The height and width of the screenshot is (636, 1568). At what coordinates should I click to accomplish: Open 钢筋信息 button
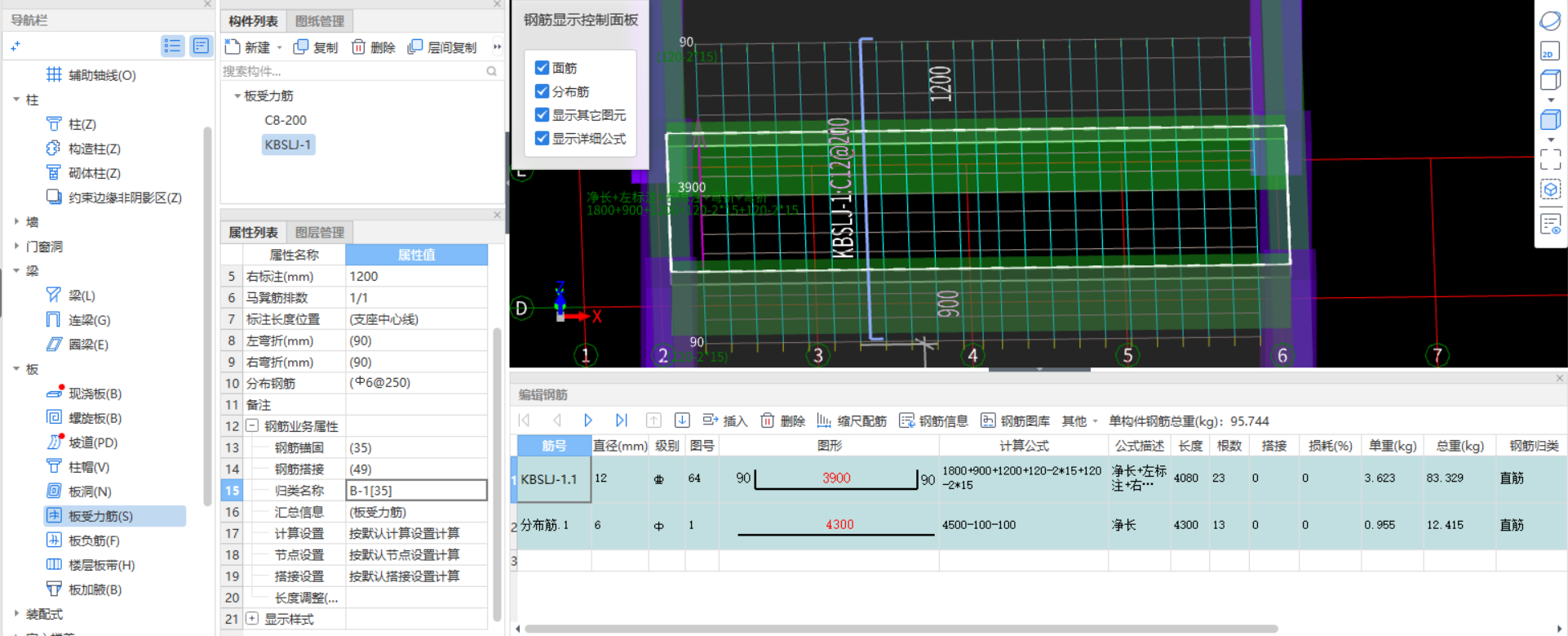coord(934,421)
